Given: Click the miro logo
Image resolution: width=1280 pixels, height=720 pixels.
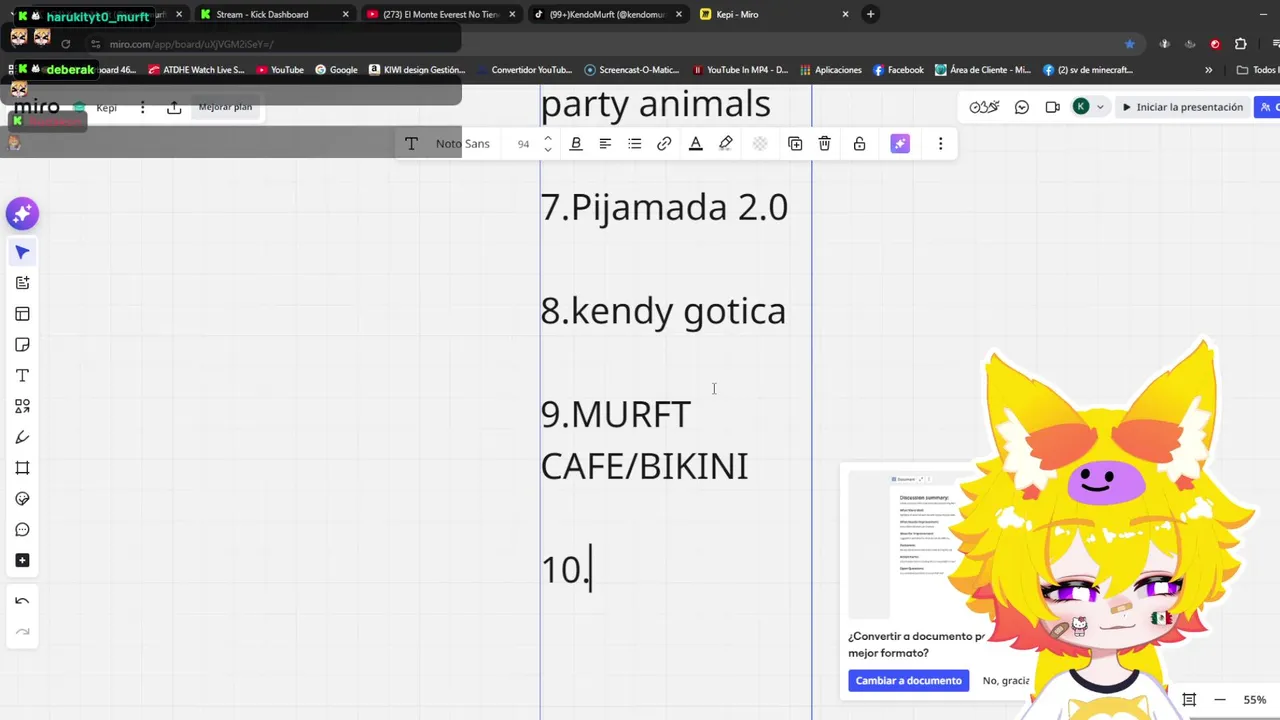Looking at the screenshot, I should [x=37, y=107].
